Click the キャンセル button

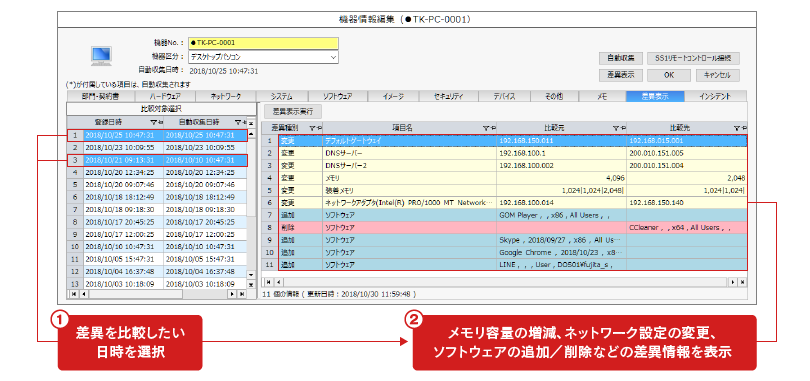(717, 75)
